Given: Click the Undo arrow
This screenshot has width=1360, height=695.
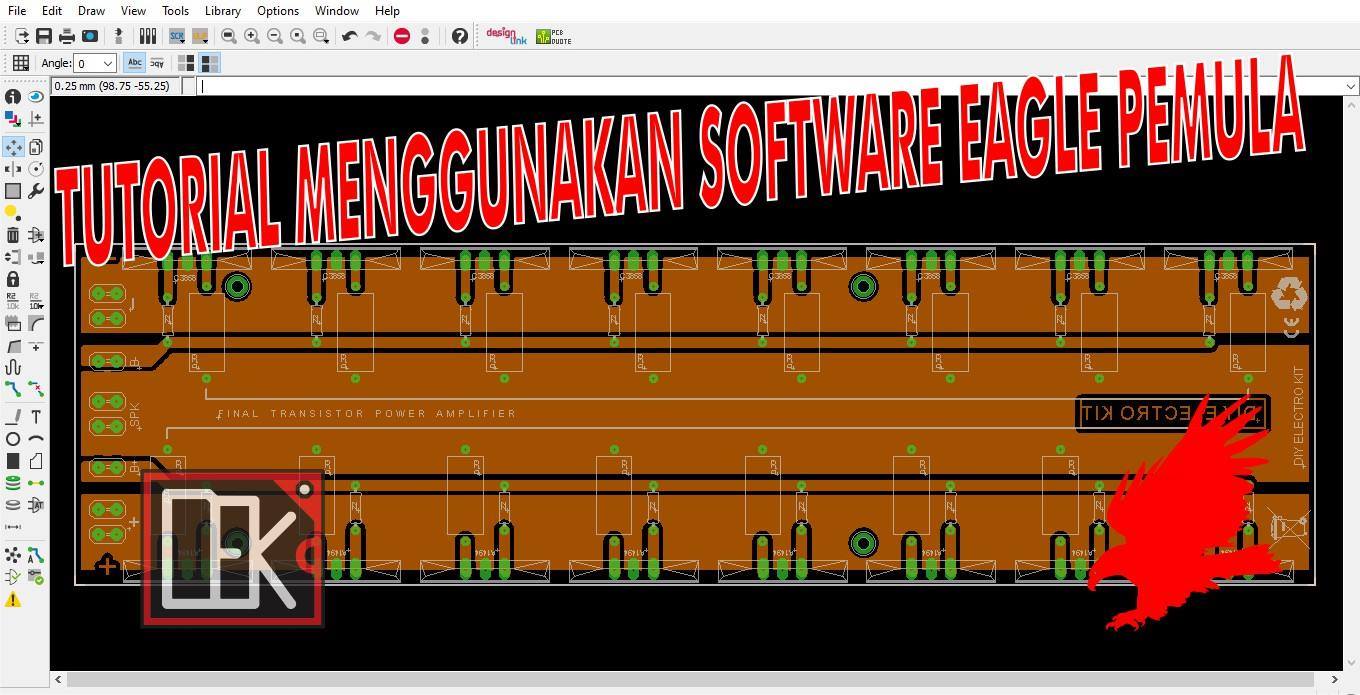Looking at the screenshot, I should (350, 36).
